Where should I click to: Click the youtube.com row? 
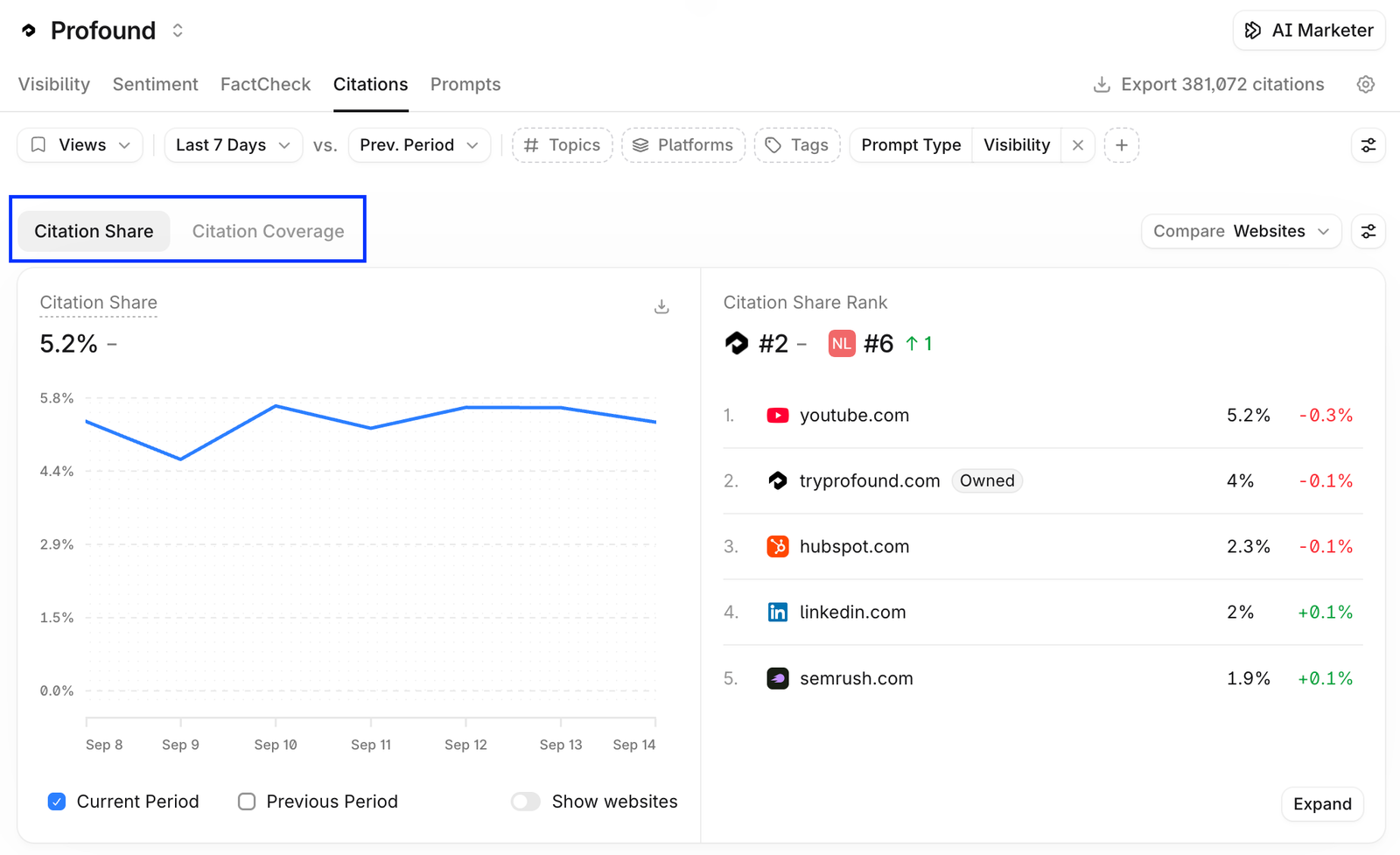[x=1043, y=416]
